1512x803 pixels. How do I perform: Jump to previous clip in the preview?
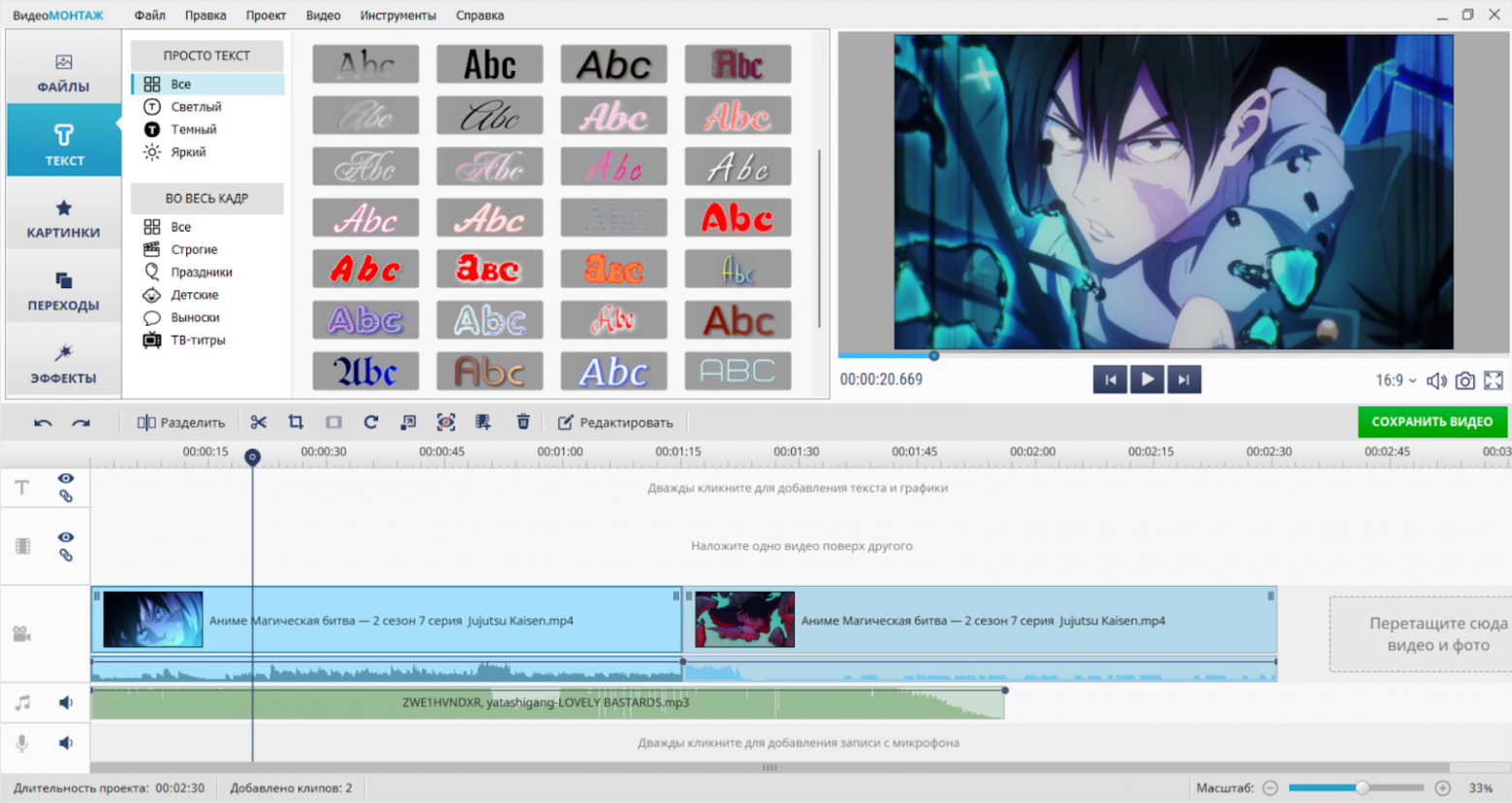1111,379
